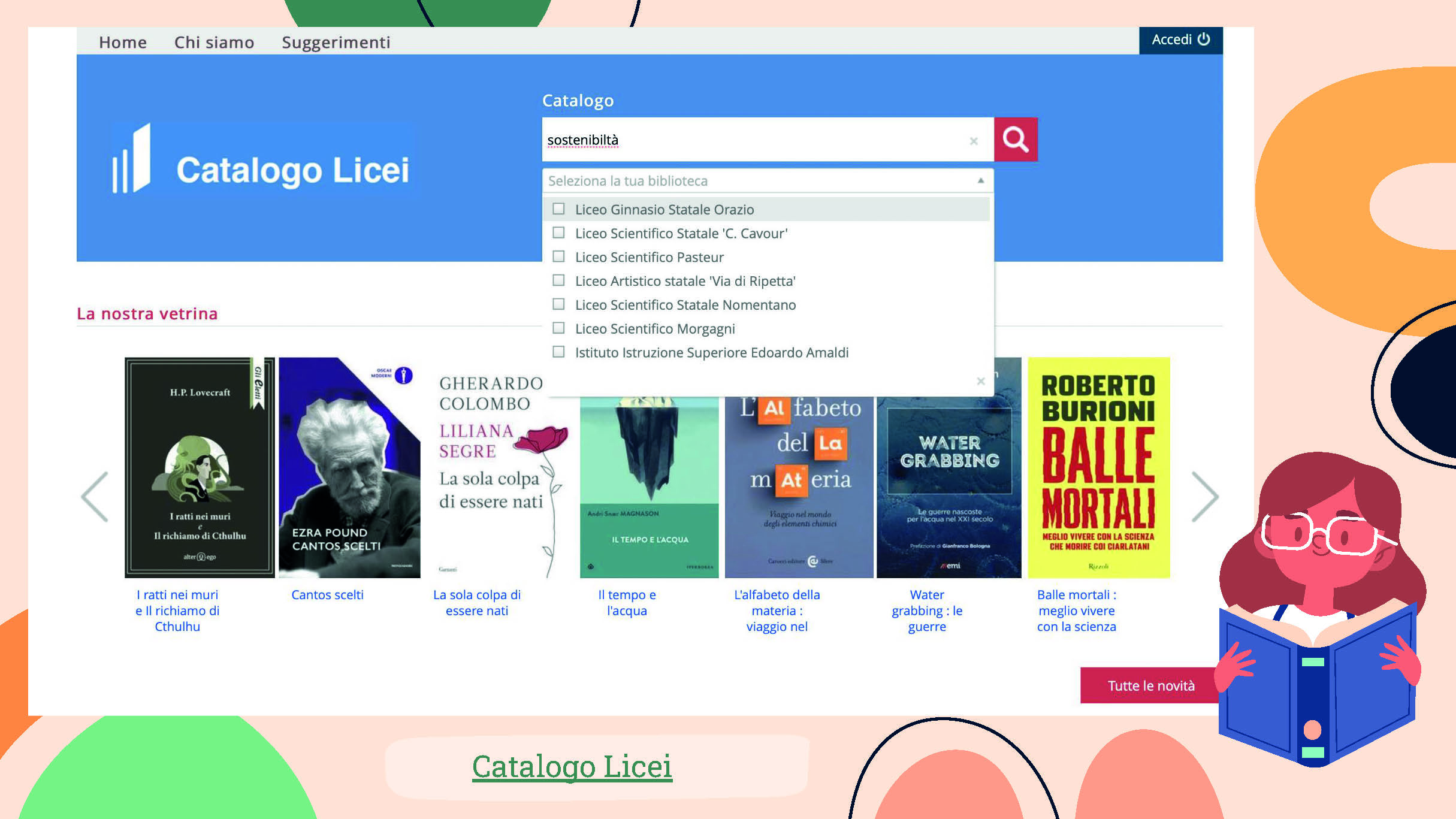The height and width of the screenshot is (819, 1456).
Task: Close the library dropdown list with x
Action: coord(981,381)
